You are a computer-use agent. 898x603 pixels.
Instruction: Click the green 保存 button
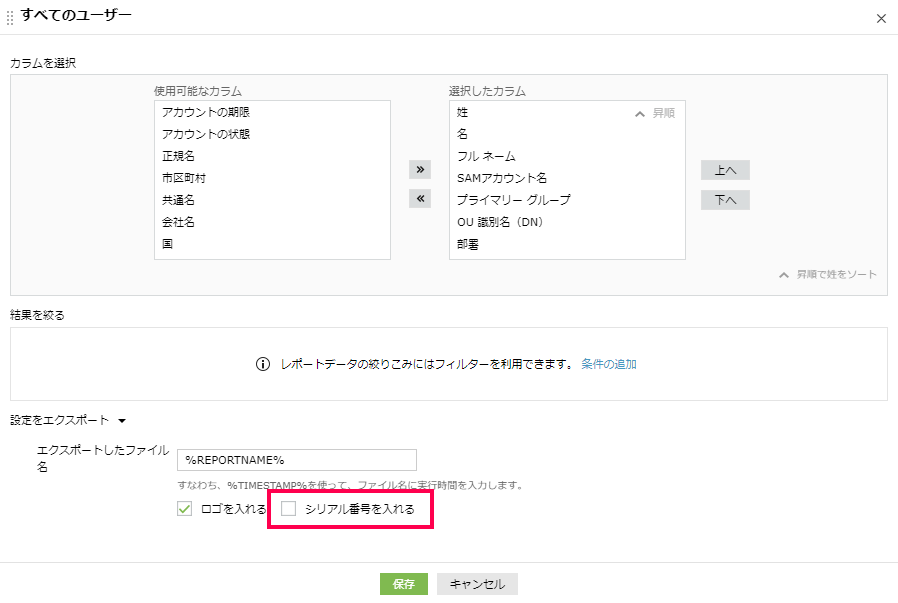pyautogui.click(x=403, y=584)
